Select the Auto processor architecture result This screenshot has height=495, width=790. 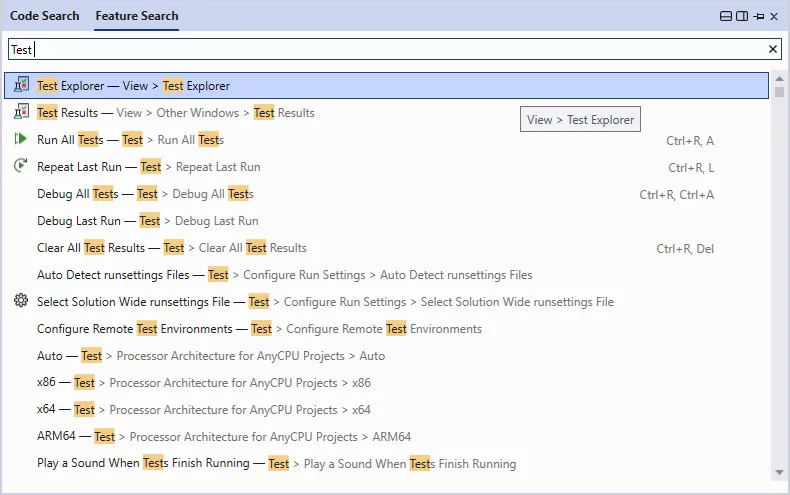pos(386,355)
